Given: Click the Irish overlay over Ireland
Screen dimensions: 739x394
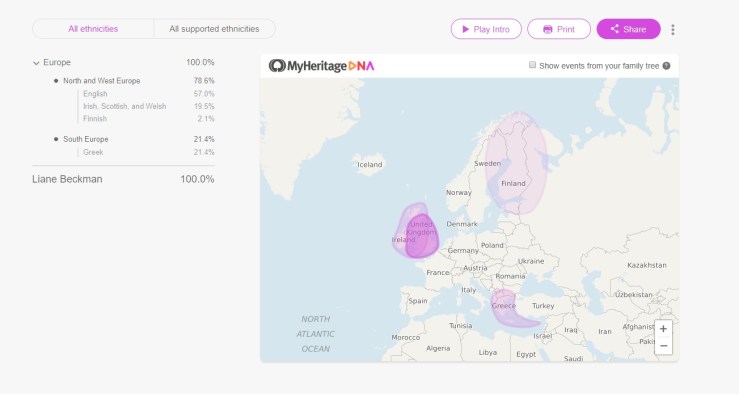Looking at the screenshot, I should (400, 236).
